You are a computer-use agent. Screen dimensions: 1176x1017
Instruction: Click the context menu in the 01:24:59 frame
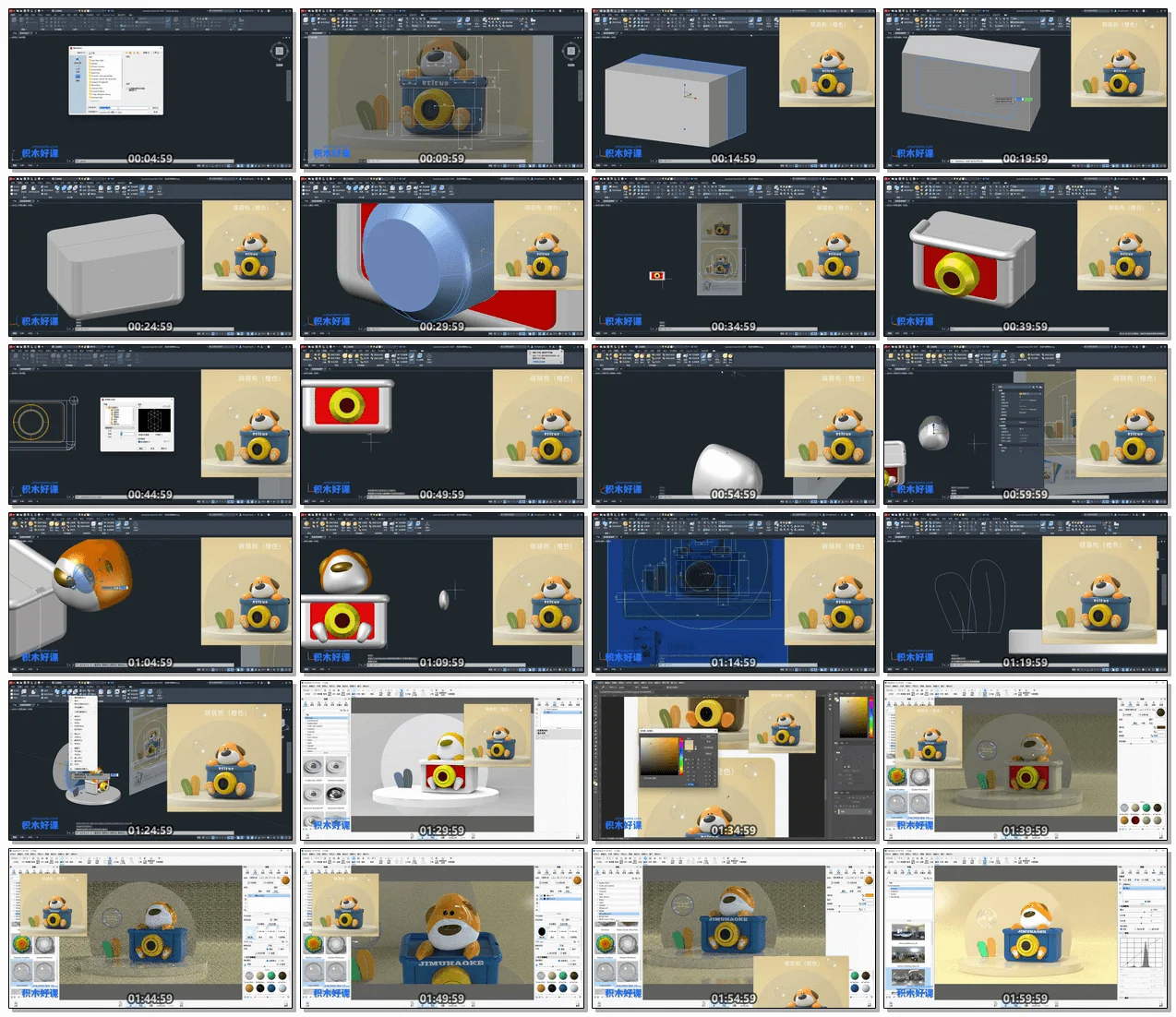[x=82, y=738]
